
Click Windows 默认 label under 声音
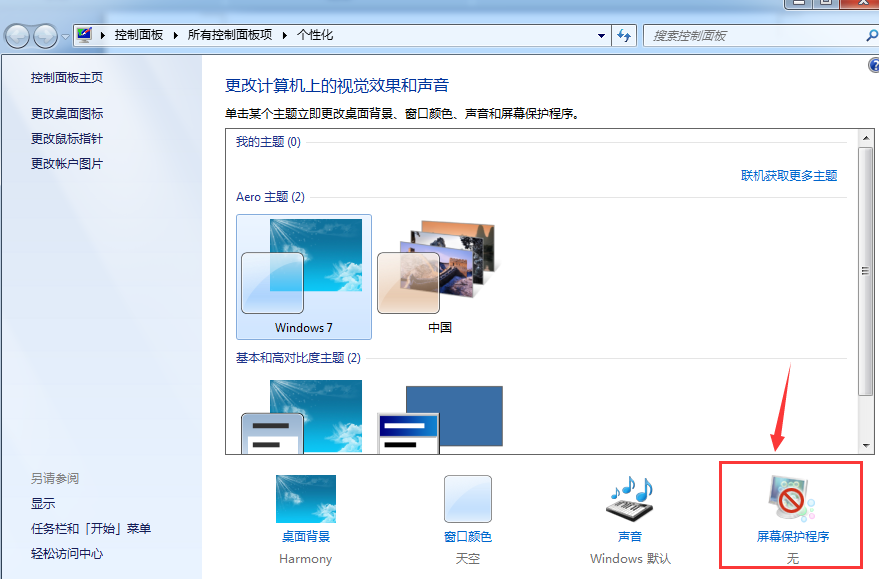click(x=630, y=559)
